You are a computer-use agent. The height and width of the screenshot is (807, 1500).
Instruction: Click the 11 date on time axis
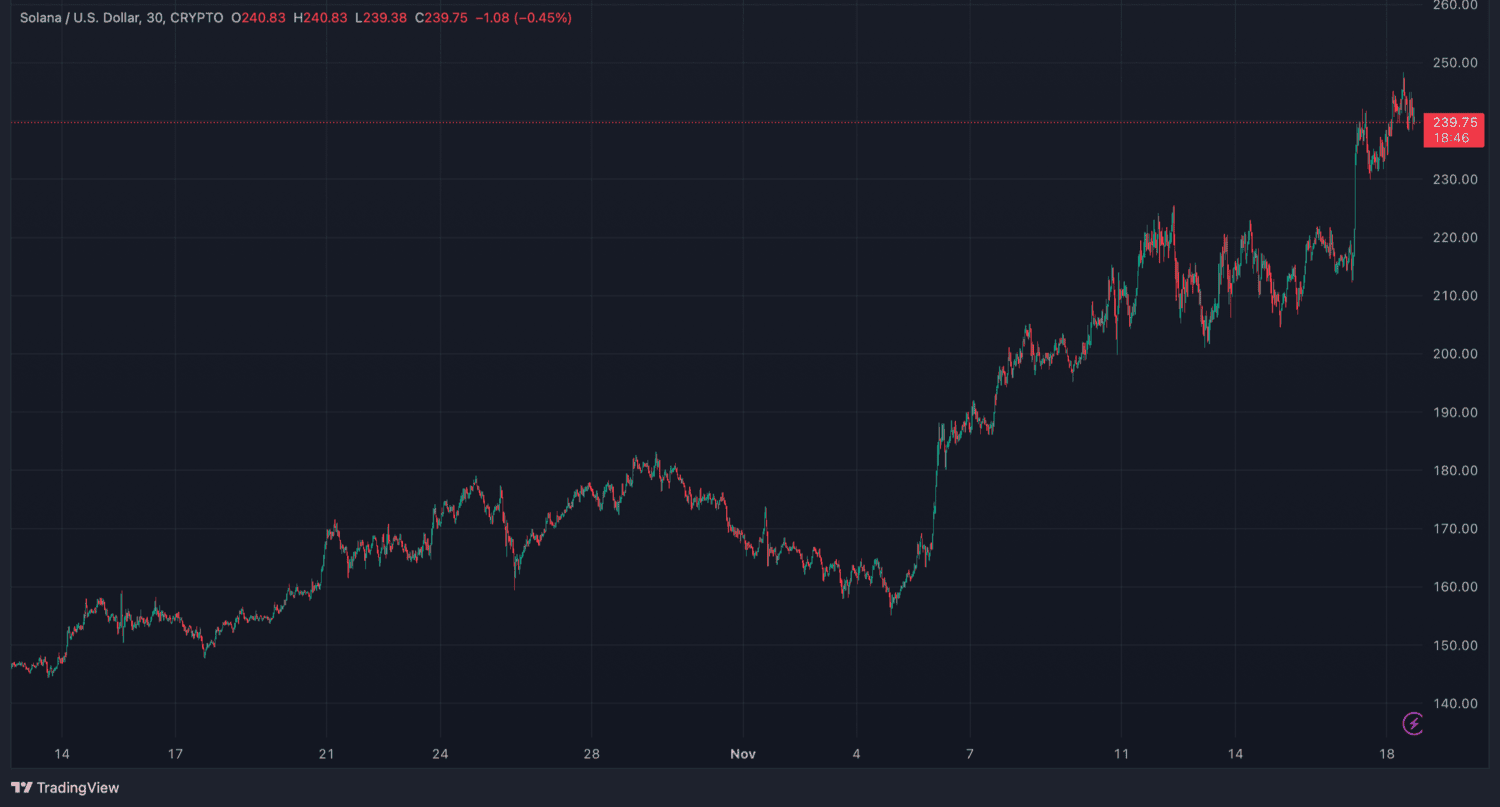click(x=1121, y=754)
